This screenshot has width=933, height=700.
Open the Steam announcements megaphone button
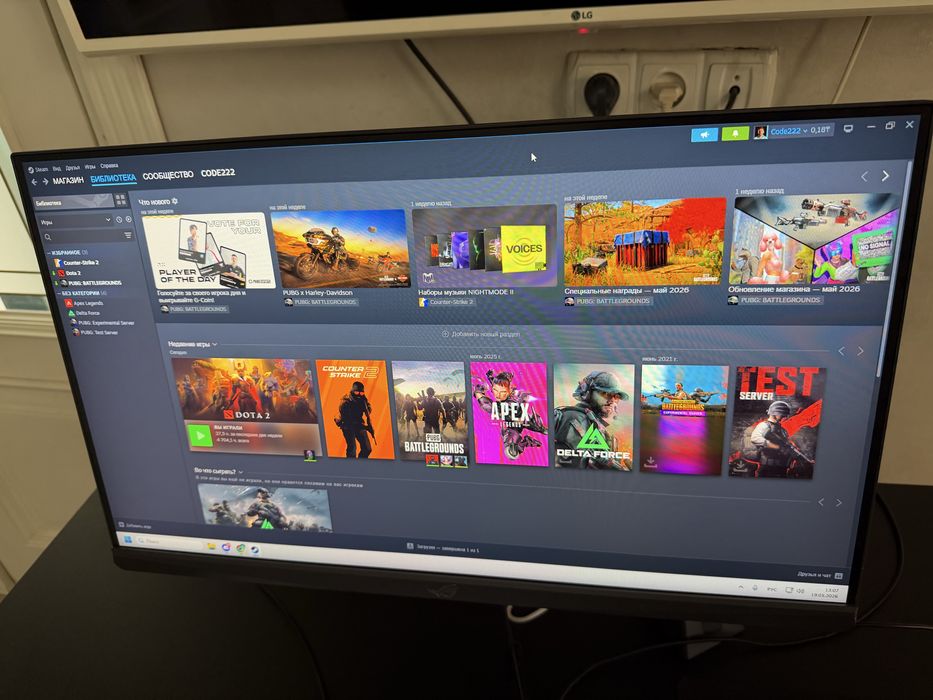[704, 135]
